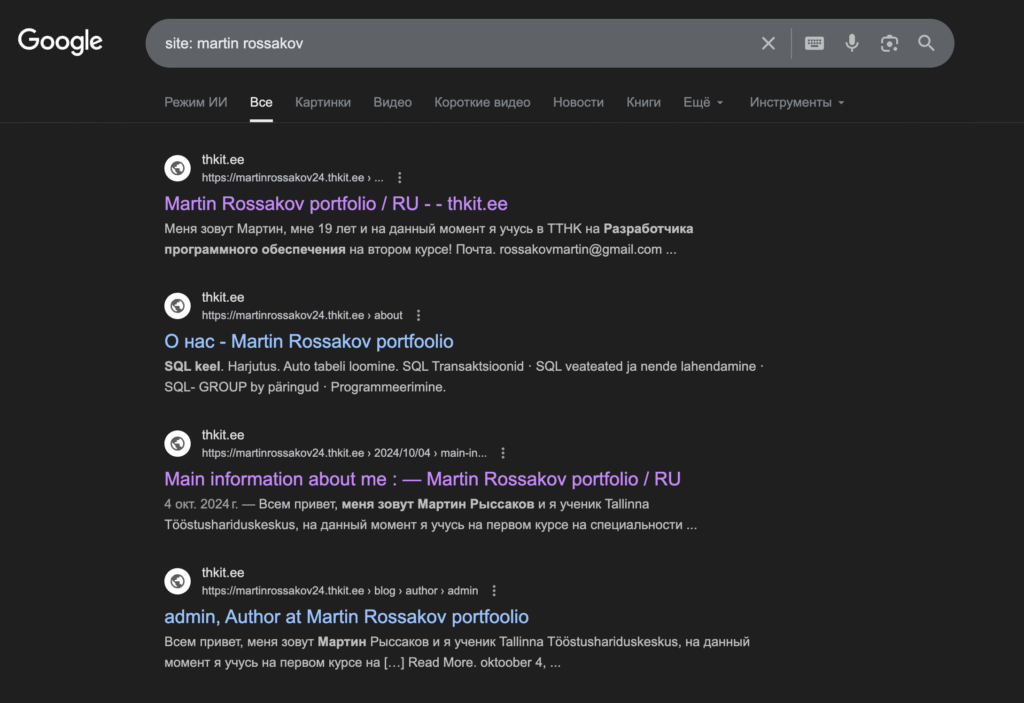This screenshot has height=703, width=1024.
Task: Start voice search with microphone icon
Action: click(x=852, y=43)
